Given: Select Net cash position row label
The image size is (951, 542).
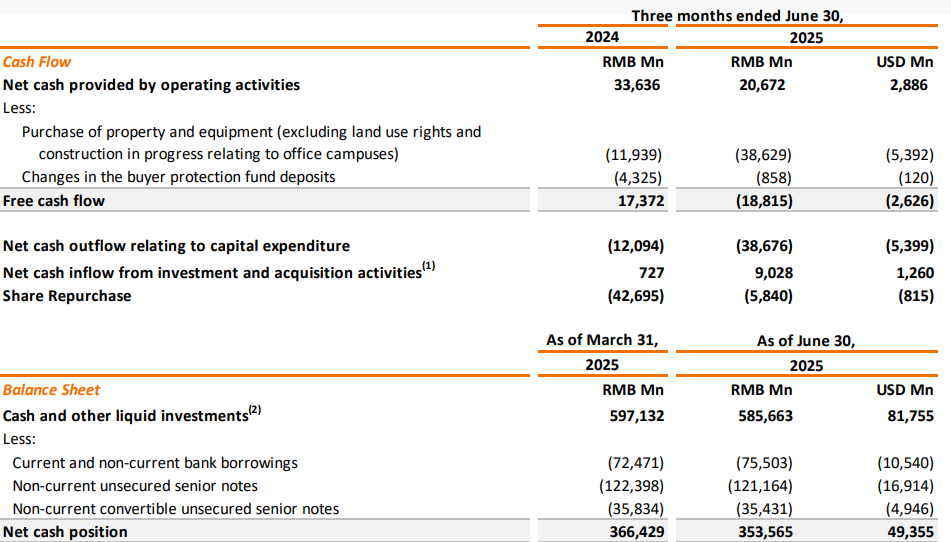Looking at the screenshot, I should coord(66,532).
